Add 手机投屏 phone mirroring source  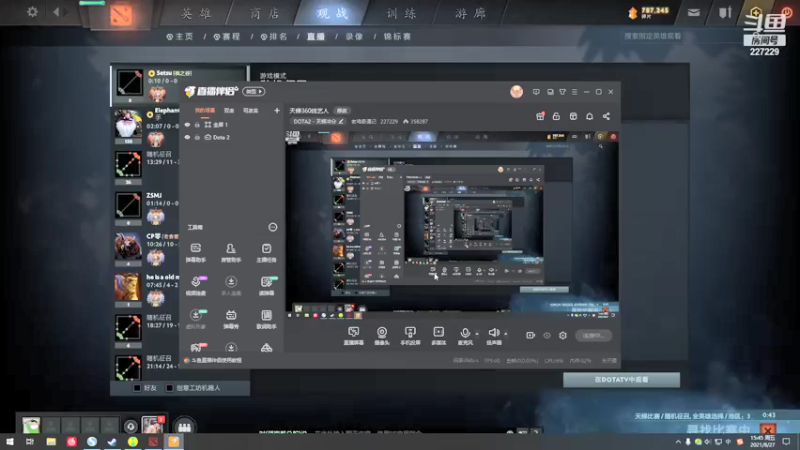coord(410,336)
